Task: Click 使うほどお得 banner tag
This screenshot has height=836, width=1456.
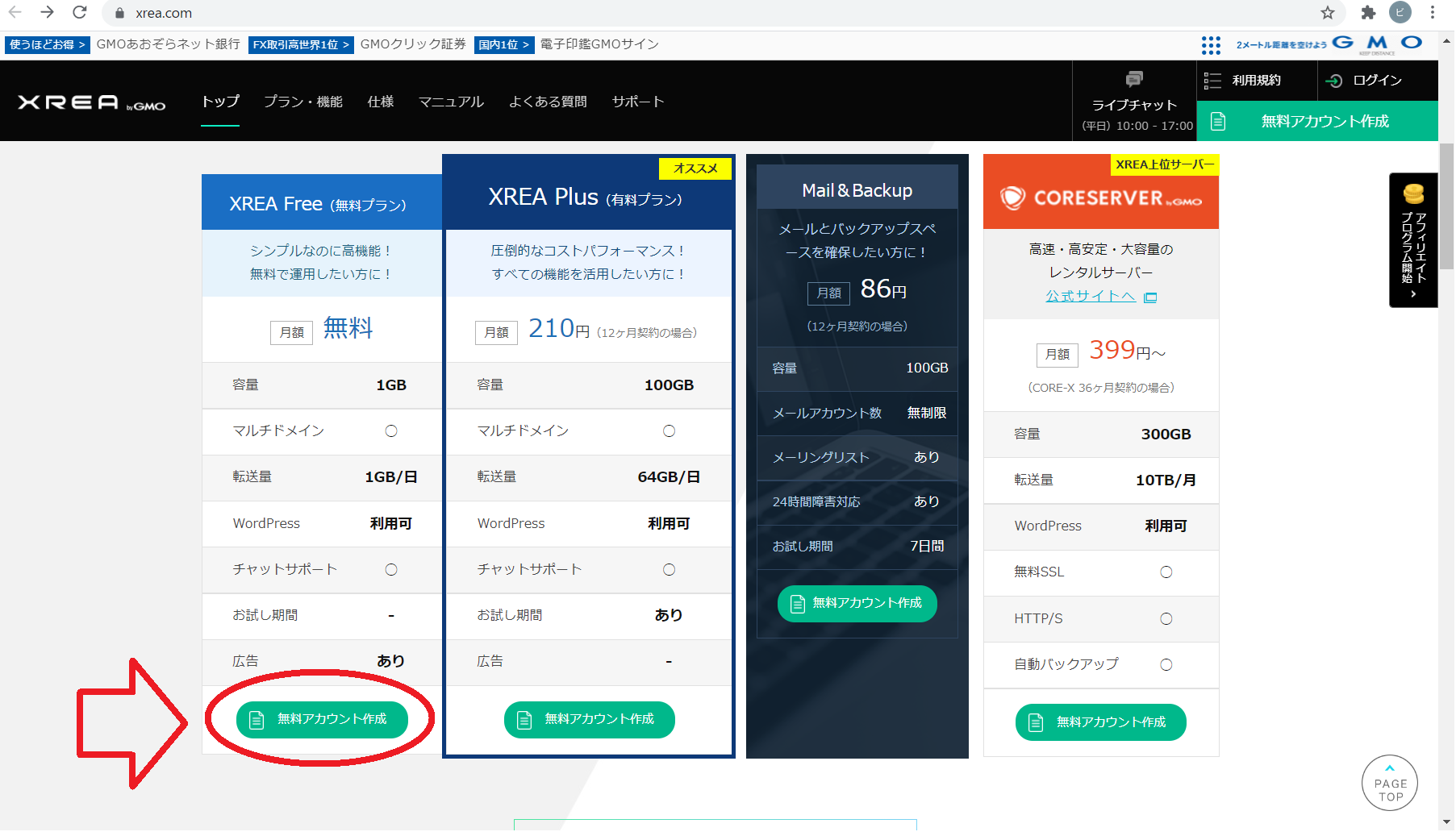Action: tap(47, 44)
